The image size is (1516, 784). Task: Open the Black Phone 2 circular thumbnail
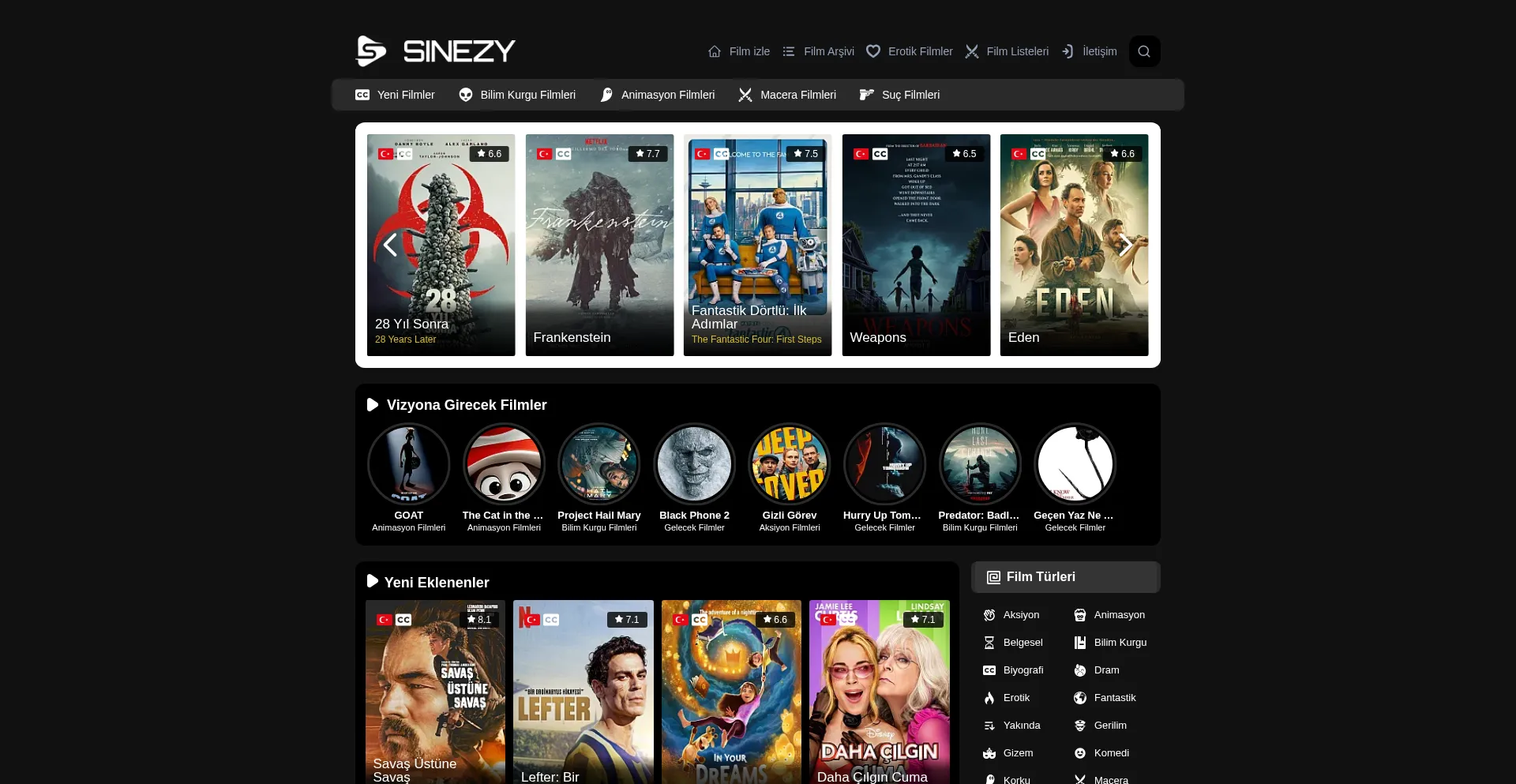694,464
